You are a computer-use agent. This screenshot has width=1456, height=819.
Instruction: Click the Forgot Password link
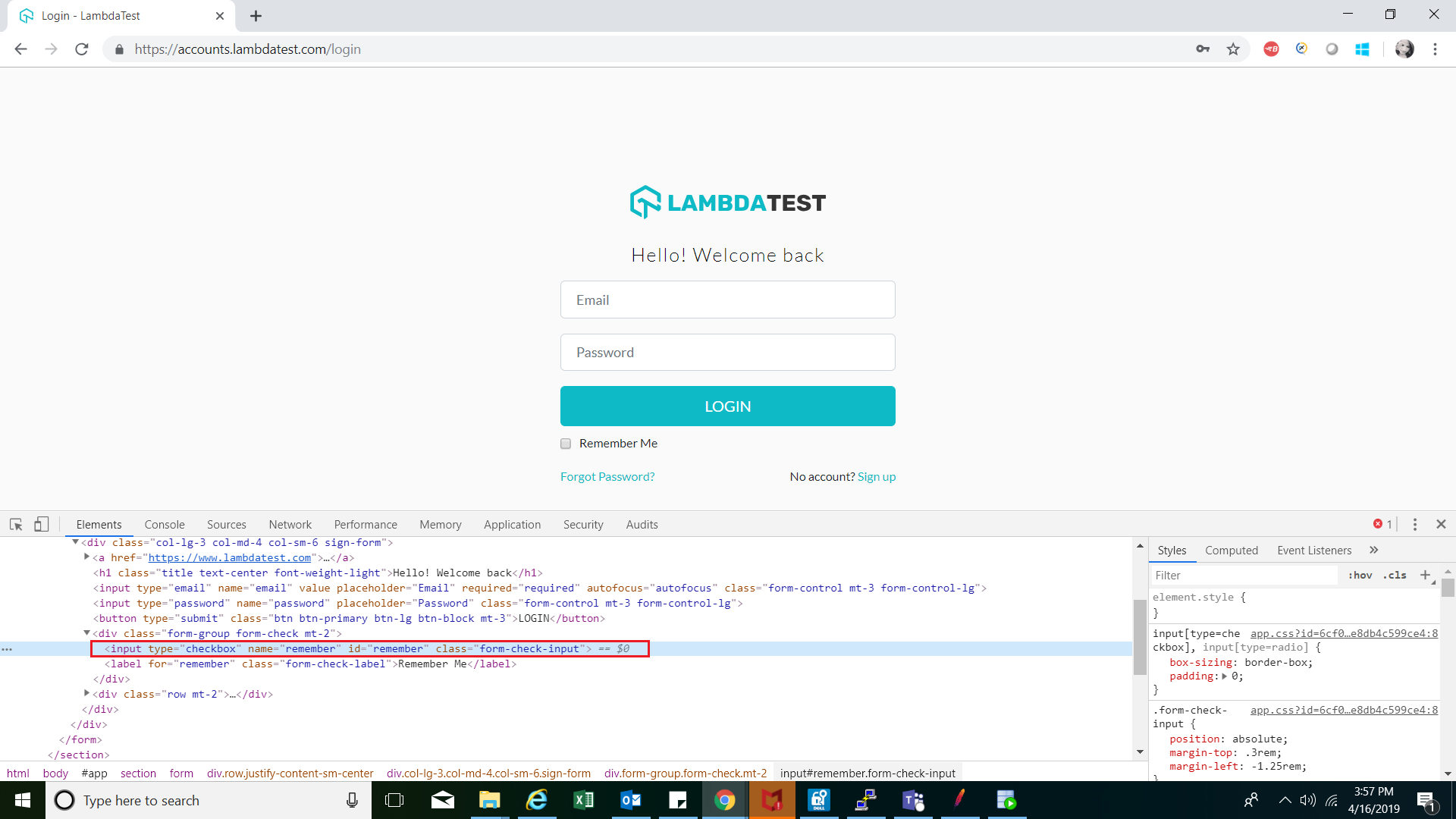coord(608,476)
